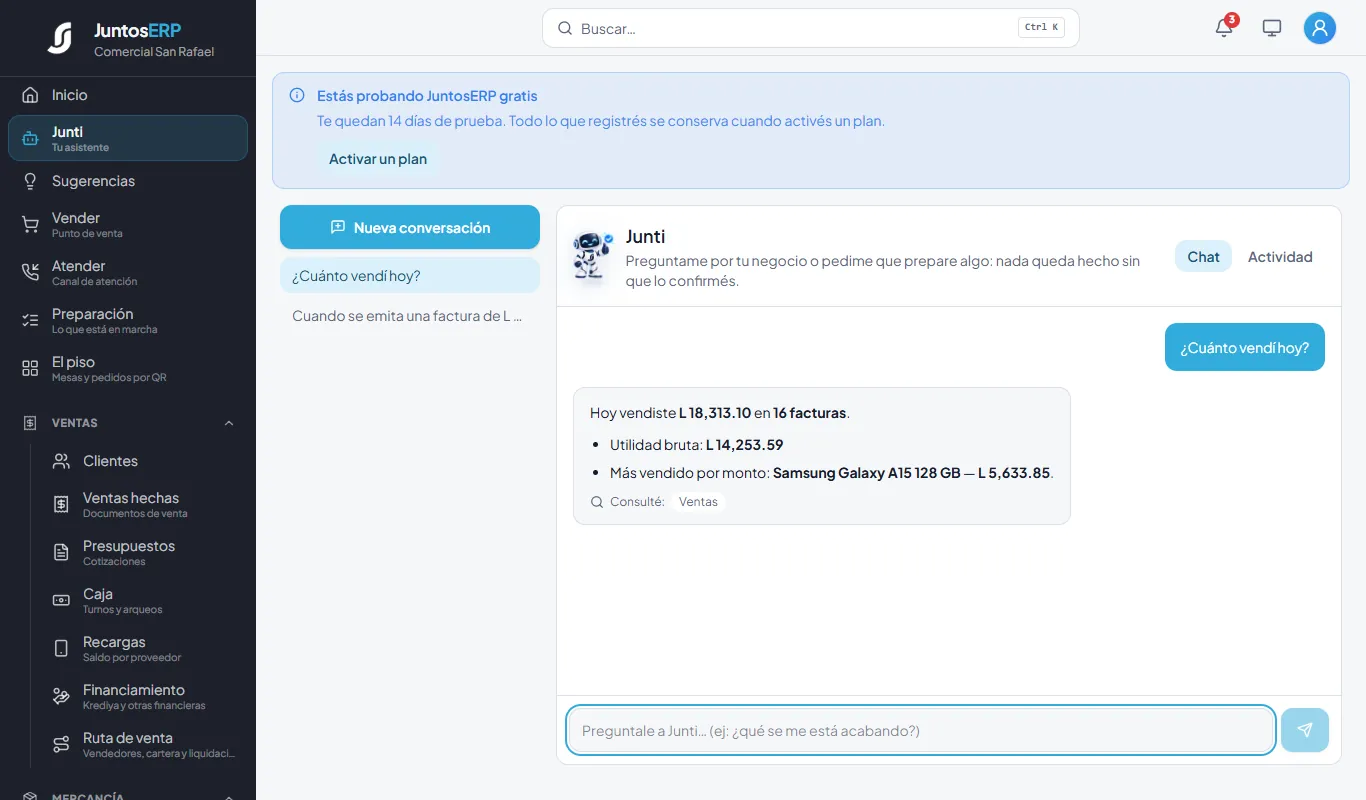Click the '¿Cuánto vendí hoy?' message bubble

(1244, 347)
